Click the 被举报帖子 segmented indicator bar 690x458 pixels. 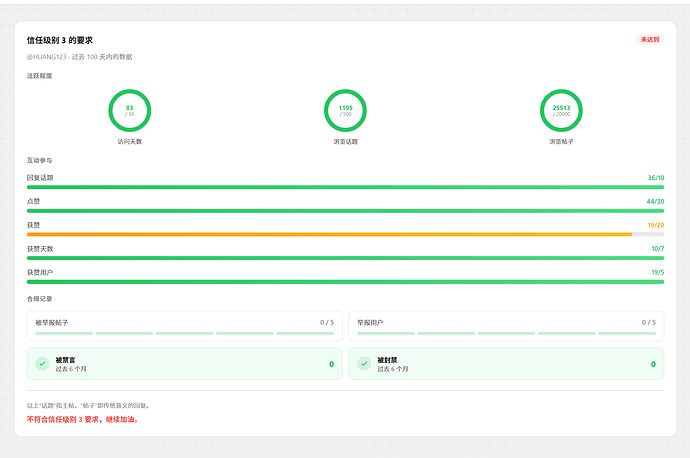tap(184, 333)
